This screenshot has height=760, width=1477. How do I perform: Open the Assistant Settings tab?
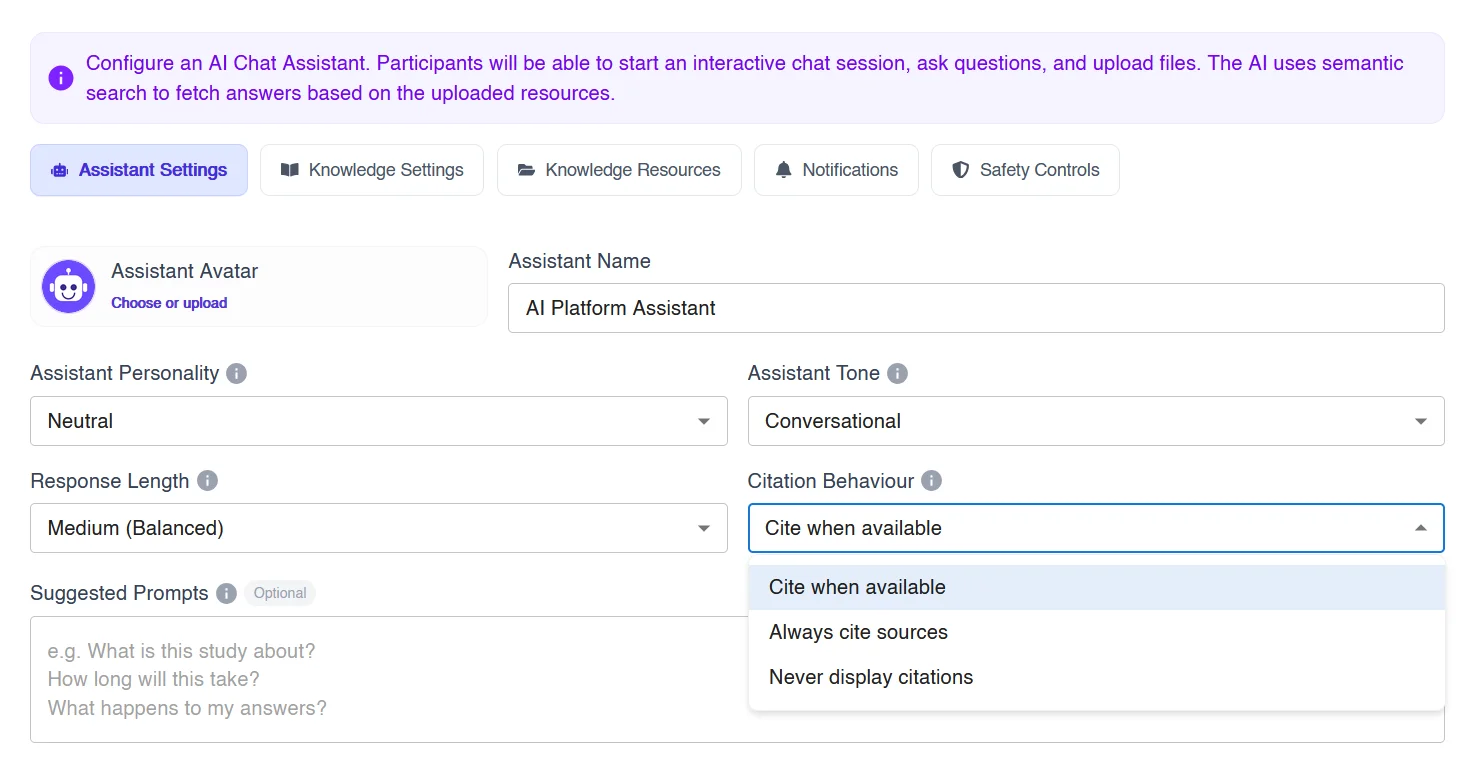coord(139,170)
